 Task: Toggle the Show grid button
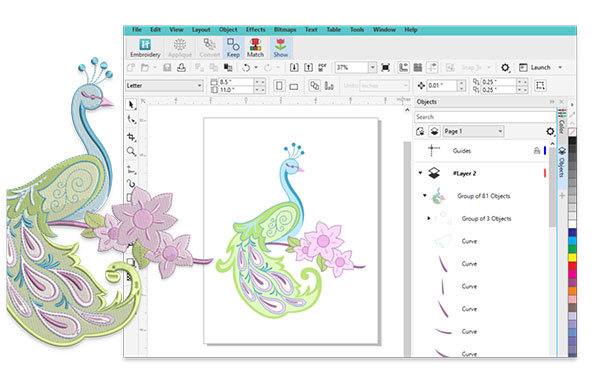pos(418,68)
